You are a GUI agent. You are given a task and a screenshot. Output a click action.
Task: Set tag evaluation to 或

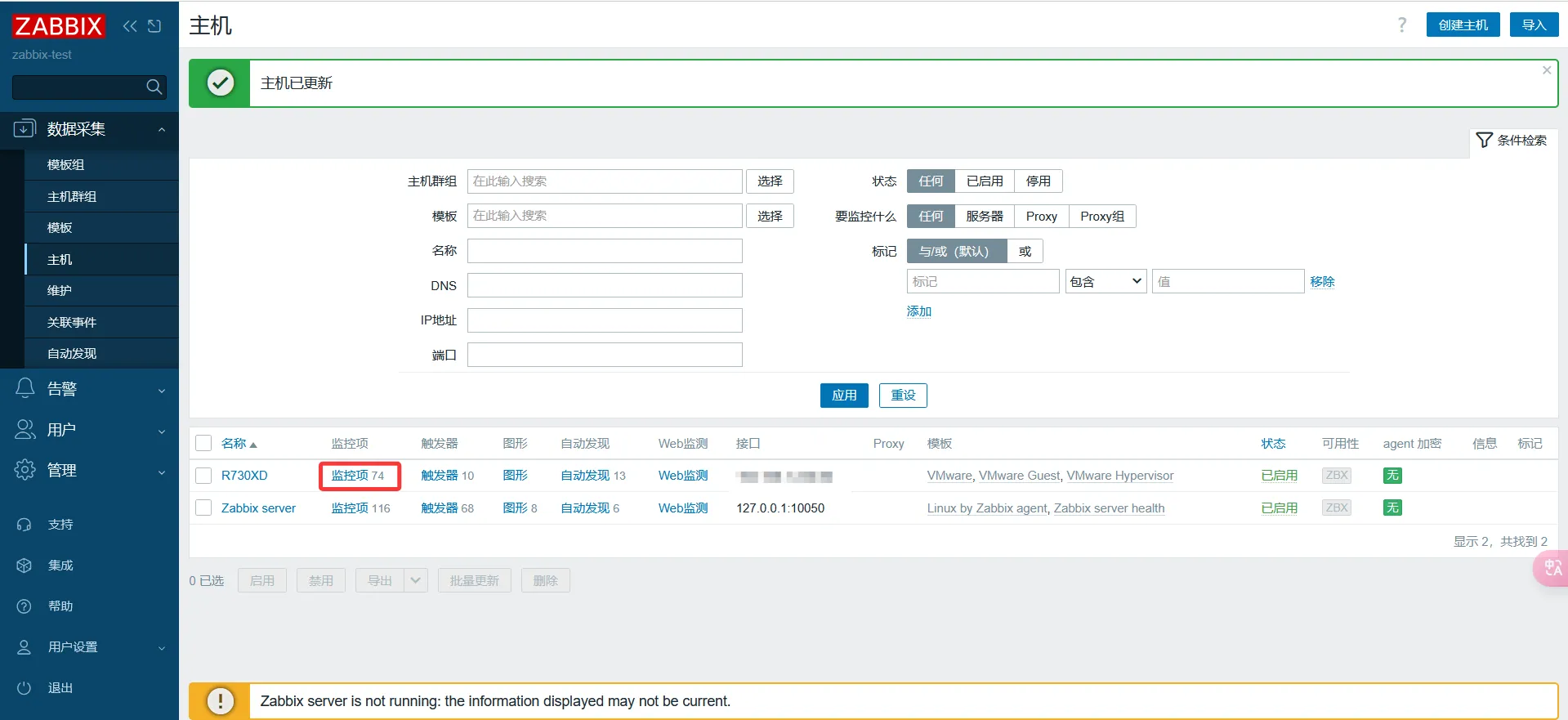click(x=1025, y=252)
